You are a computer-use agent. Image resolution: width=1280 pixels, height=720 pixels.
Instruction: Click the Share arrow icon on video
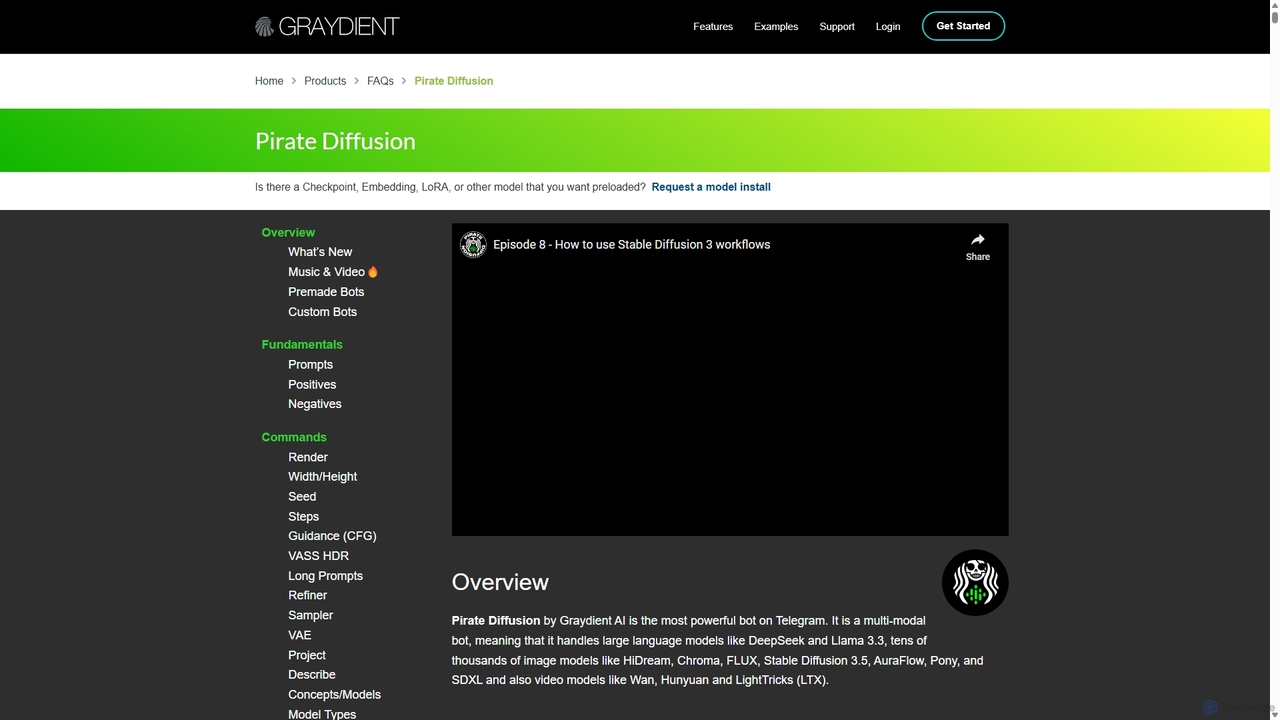pyautogui.click(x=977, y=240)
